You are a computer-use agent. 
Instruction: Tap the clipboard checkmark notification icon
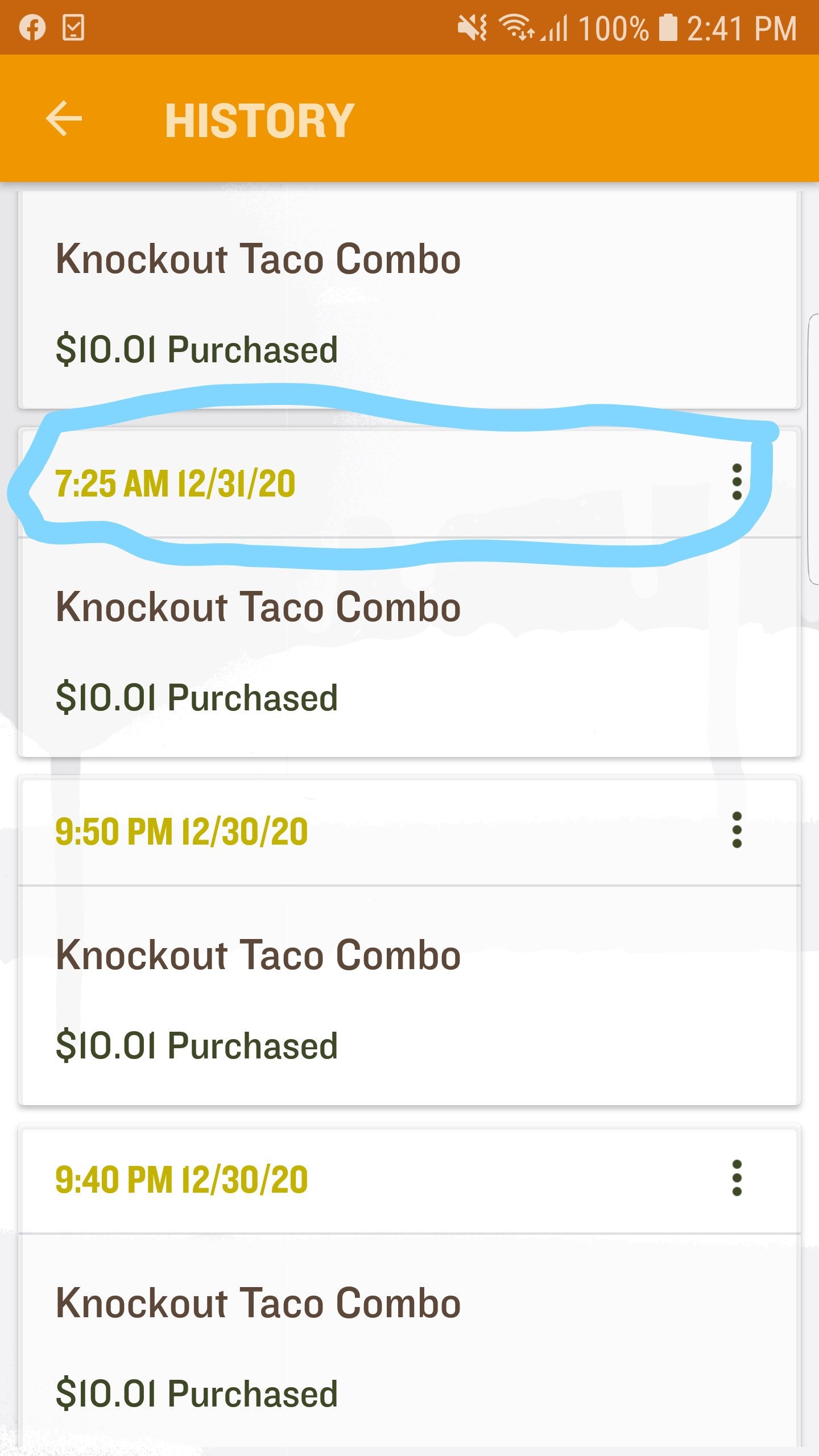[x=73, y=28]
